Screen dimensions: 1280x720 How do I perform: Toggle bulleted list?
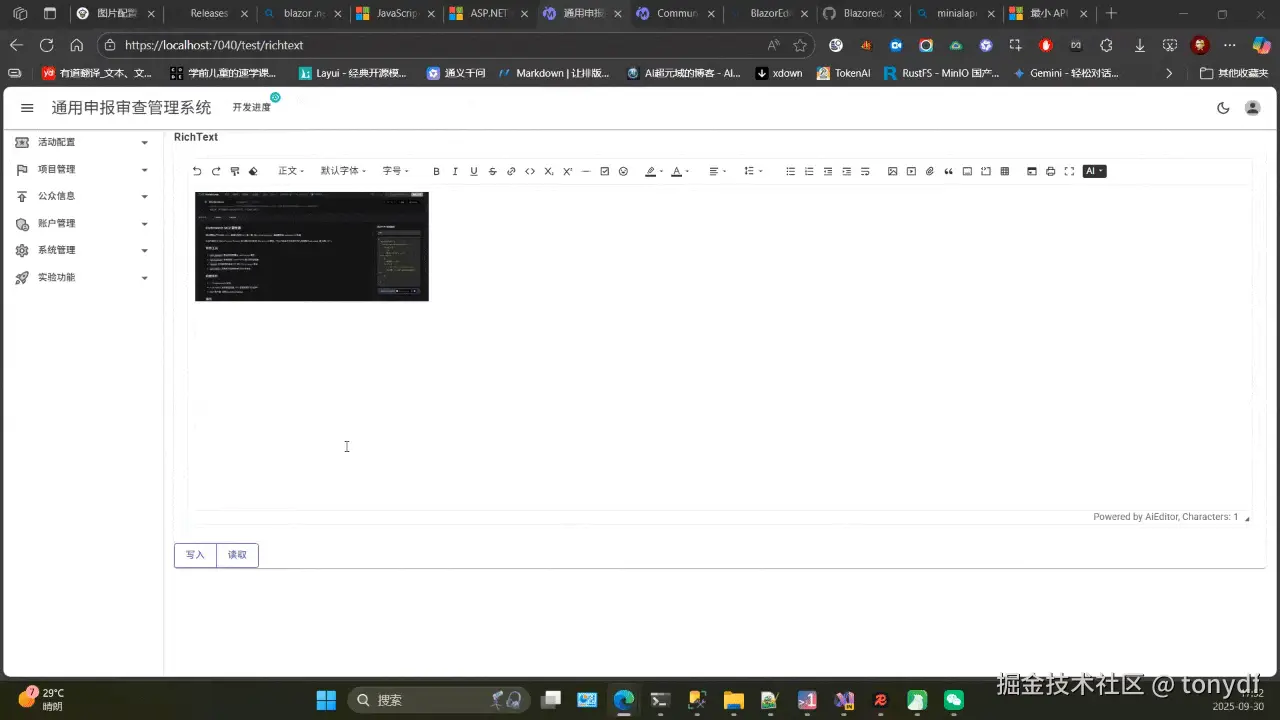pyautogui.click(x=790, y=171)
